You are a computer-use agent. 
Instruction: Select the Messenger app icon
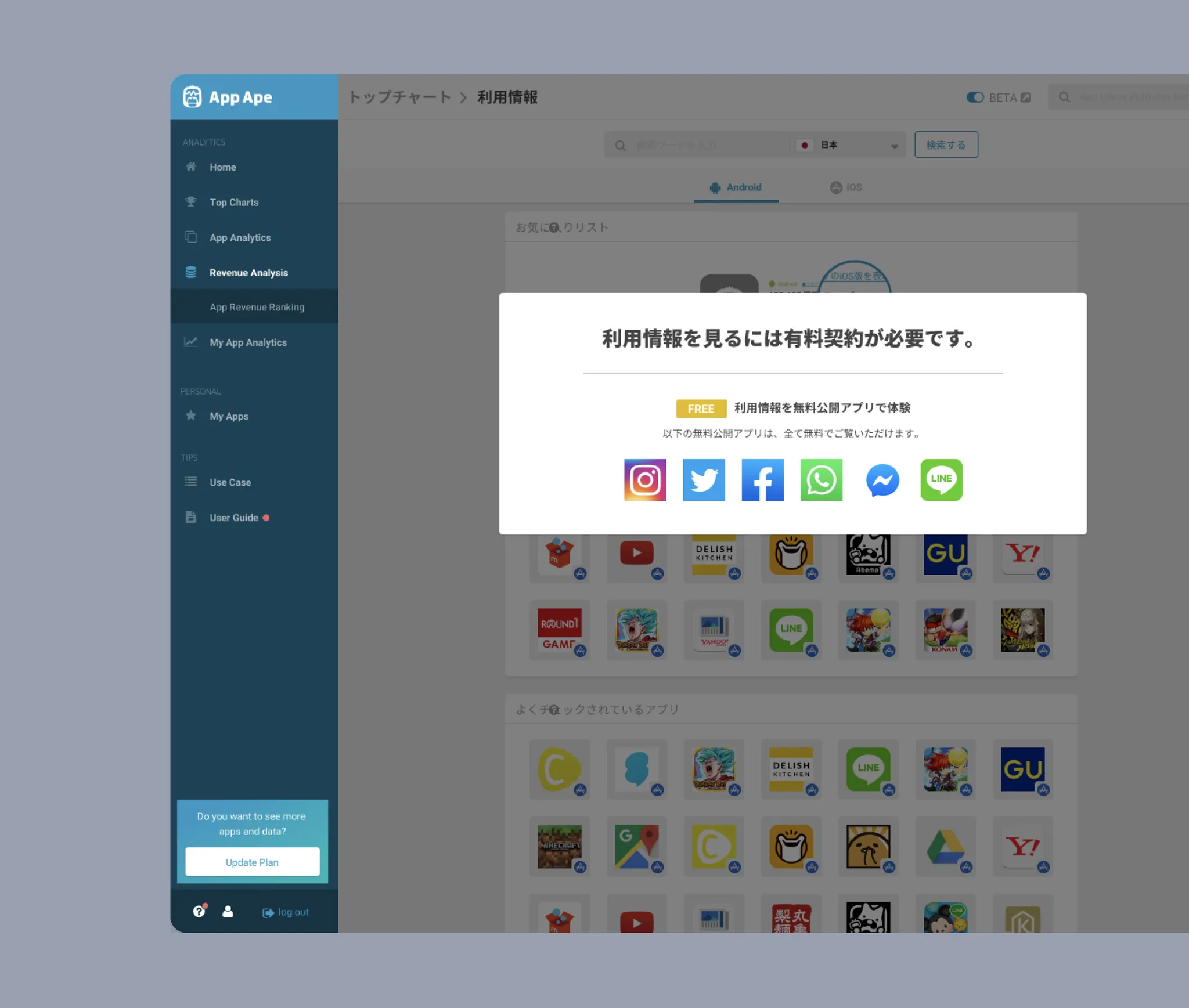[882, 480]
